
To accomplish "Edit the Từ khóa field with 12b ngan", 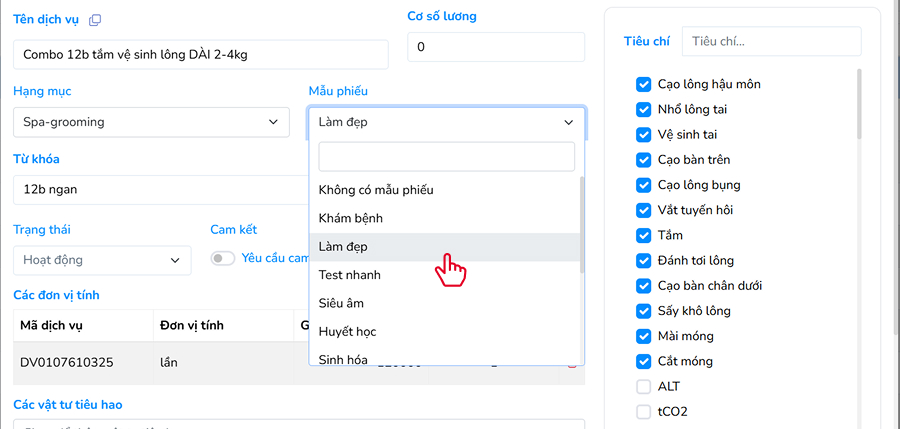I will point(161,190).
